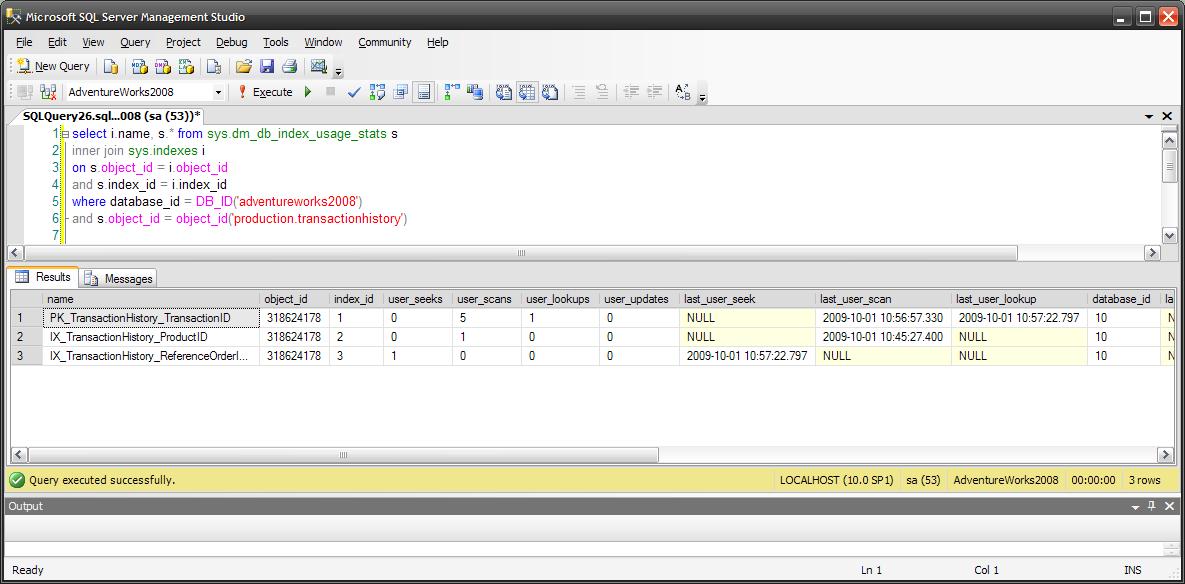The width and height of the screenshot is (1185, 584).
Task: Click the Change Connection icon
Action: [48, 92]
